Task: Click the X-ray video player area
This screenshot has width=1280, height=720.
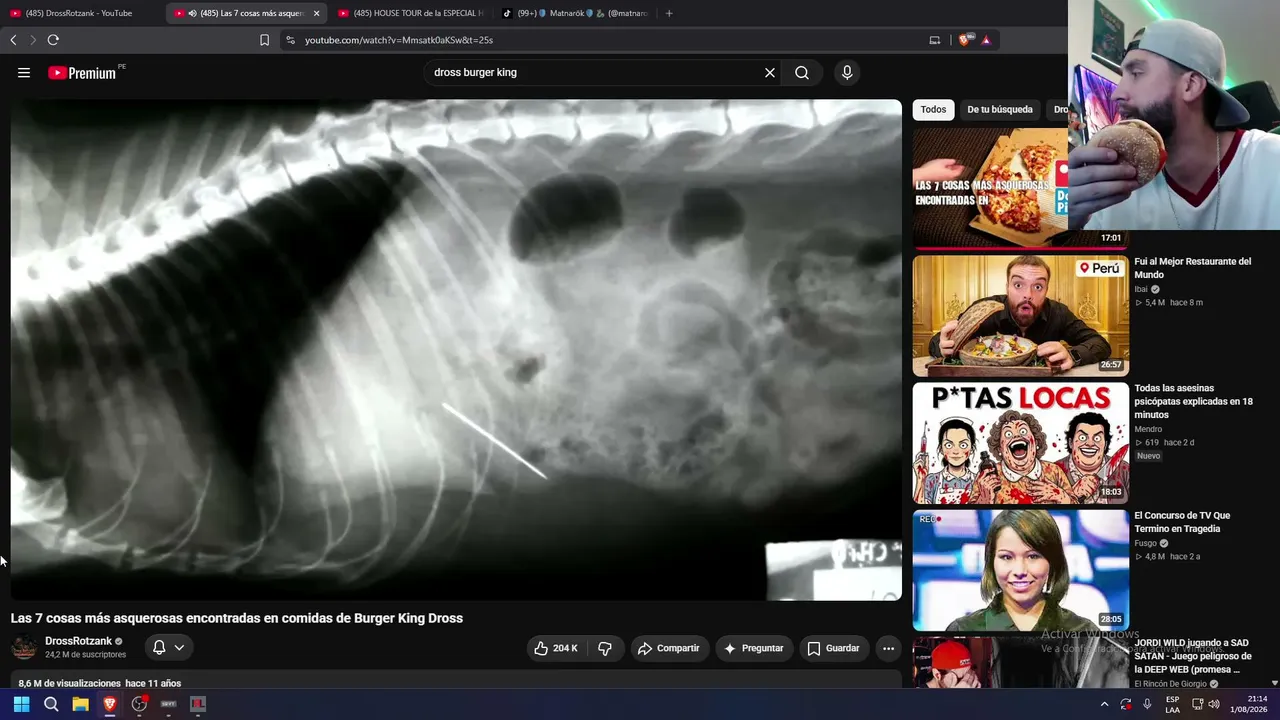Action: (456, 350)
